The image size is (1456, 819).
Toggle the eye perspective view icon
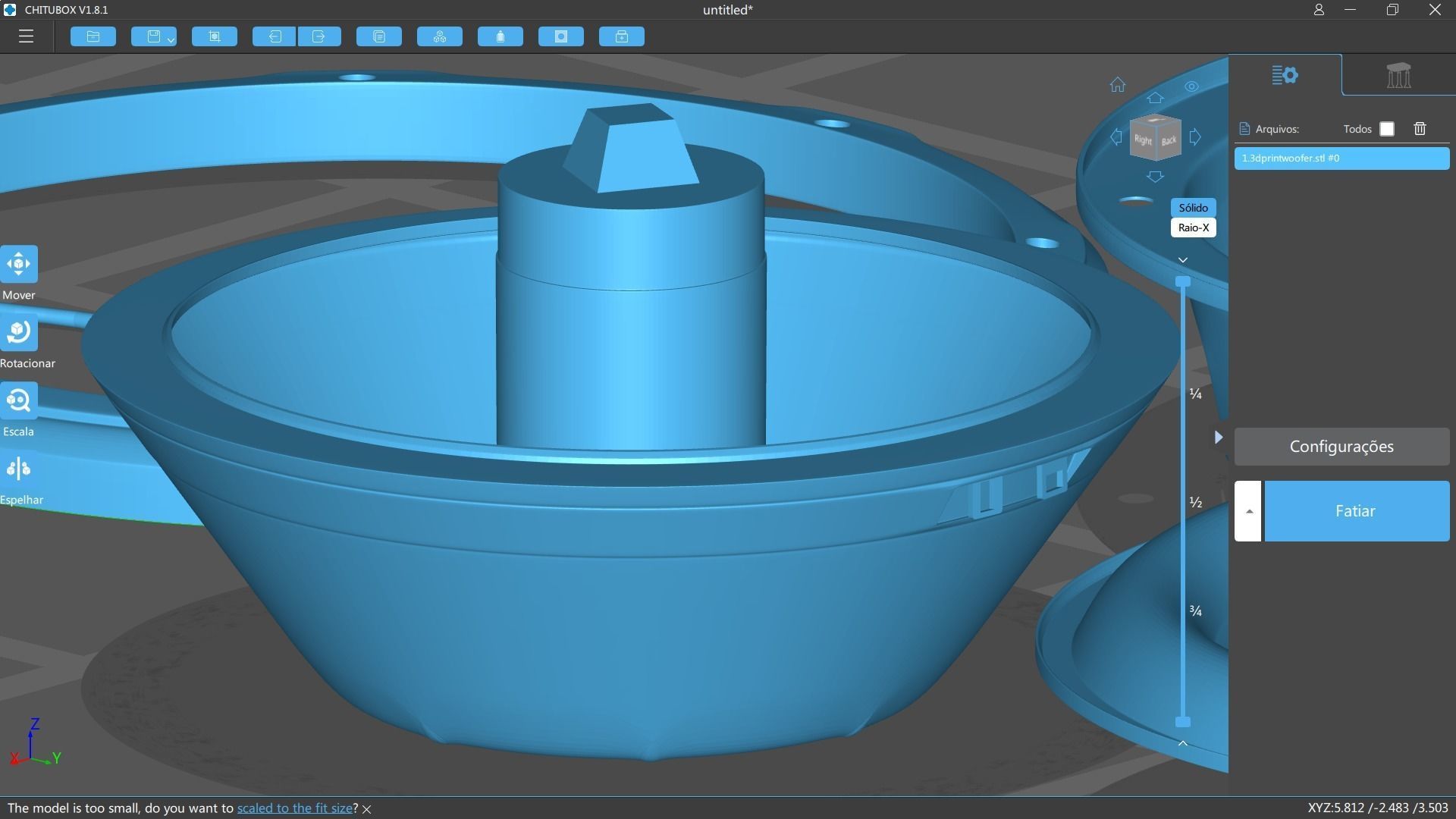[1191, 86]
